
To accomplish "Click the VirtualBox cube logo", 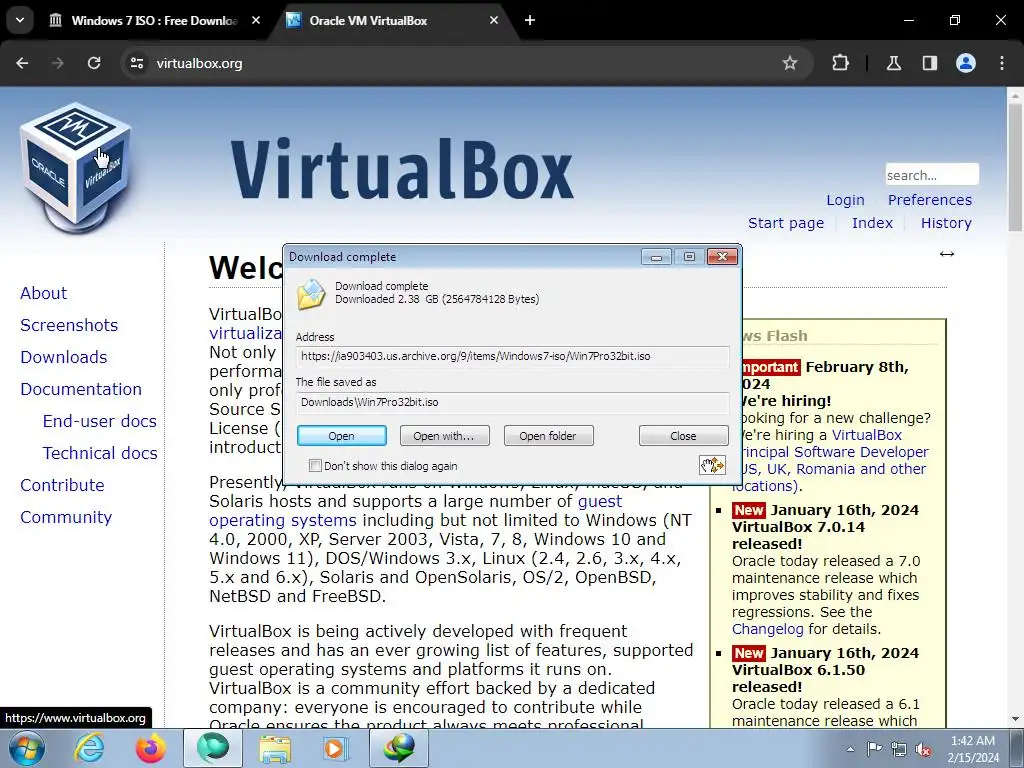I will coord(76,167).
